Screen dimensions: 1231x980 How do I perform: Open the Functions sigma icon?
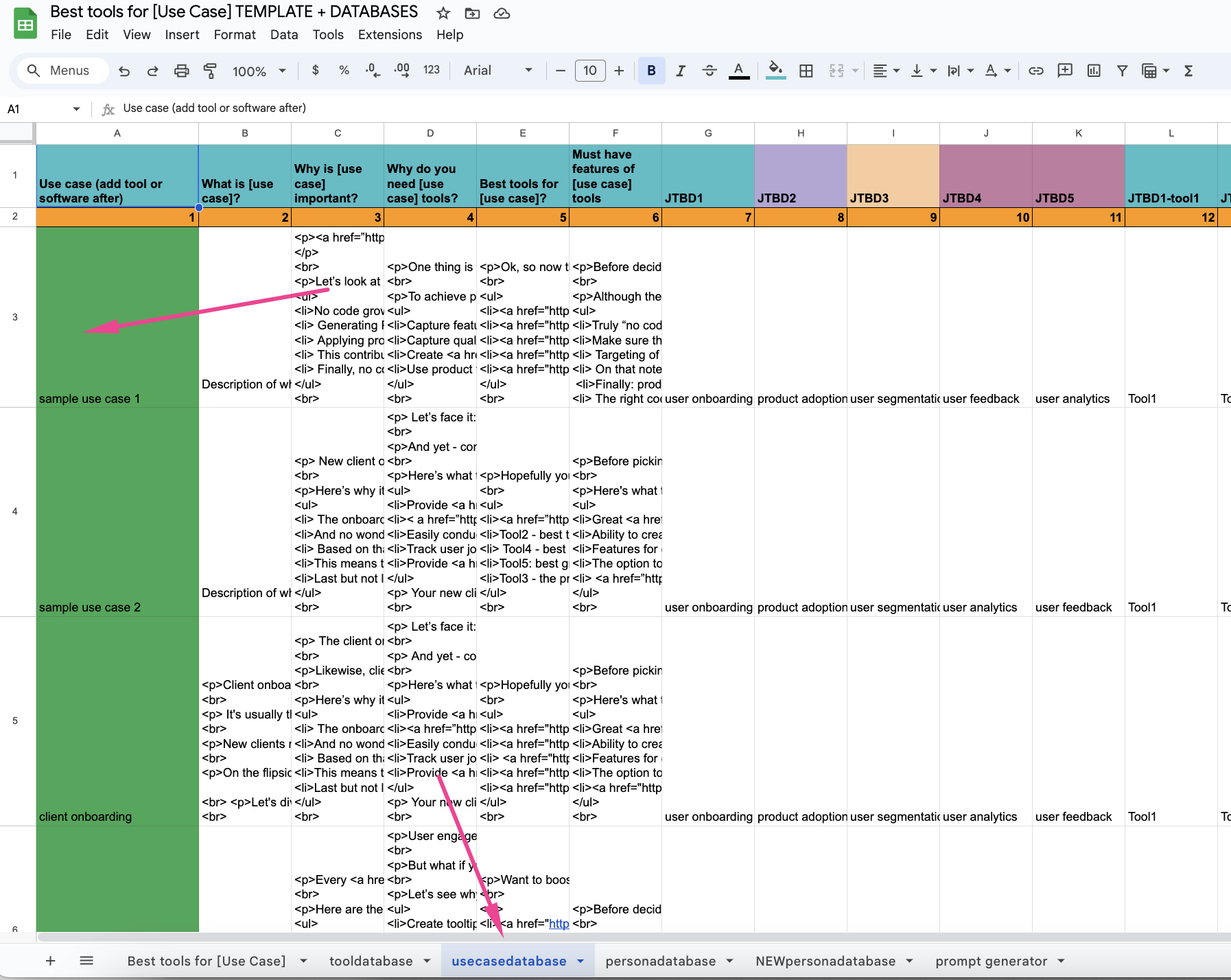pos(1188,71)
